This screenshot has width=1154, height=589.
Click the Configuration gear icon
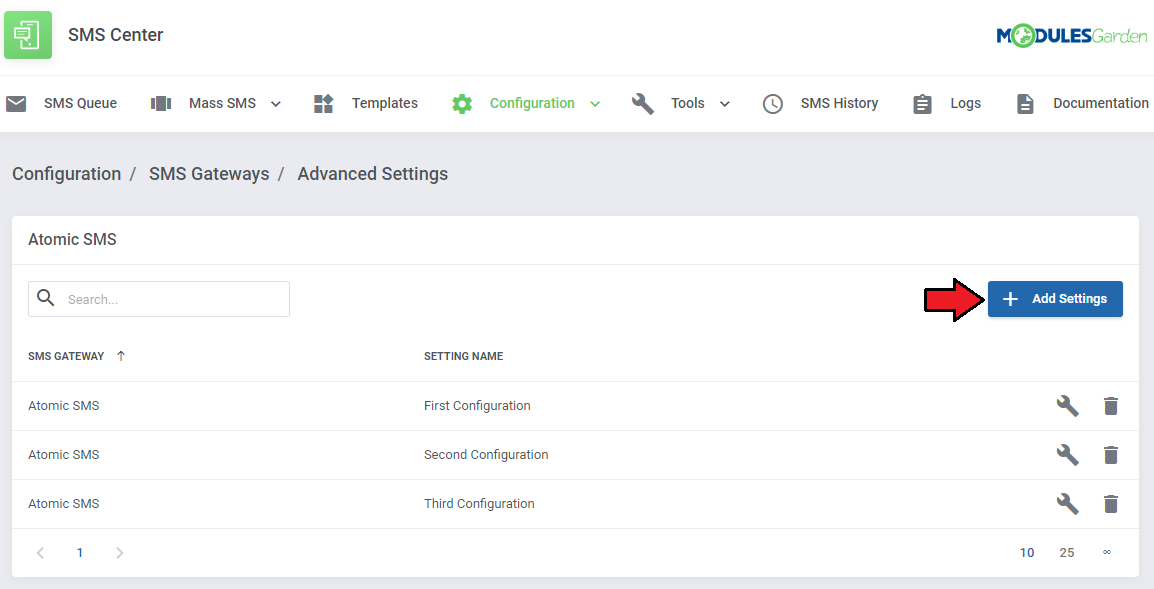point(462,104)
